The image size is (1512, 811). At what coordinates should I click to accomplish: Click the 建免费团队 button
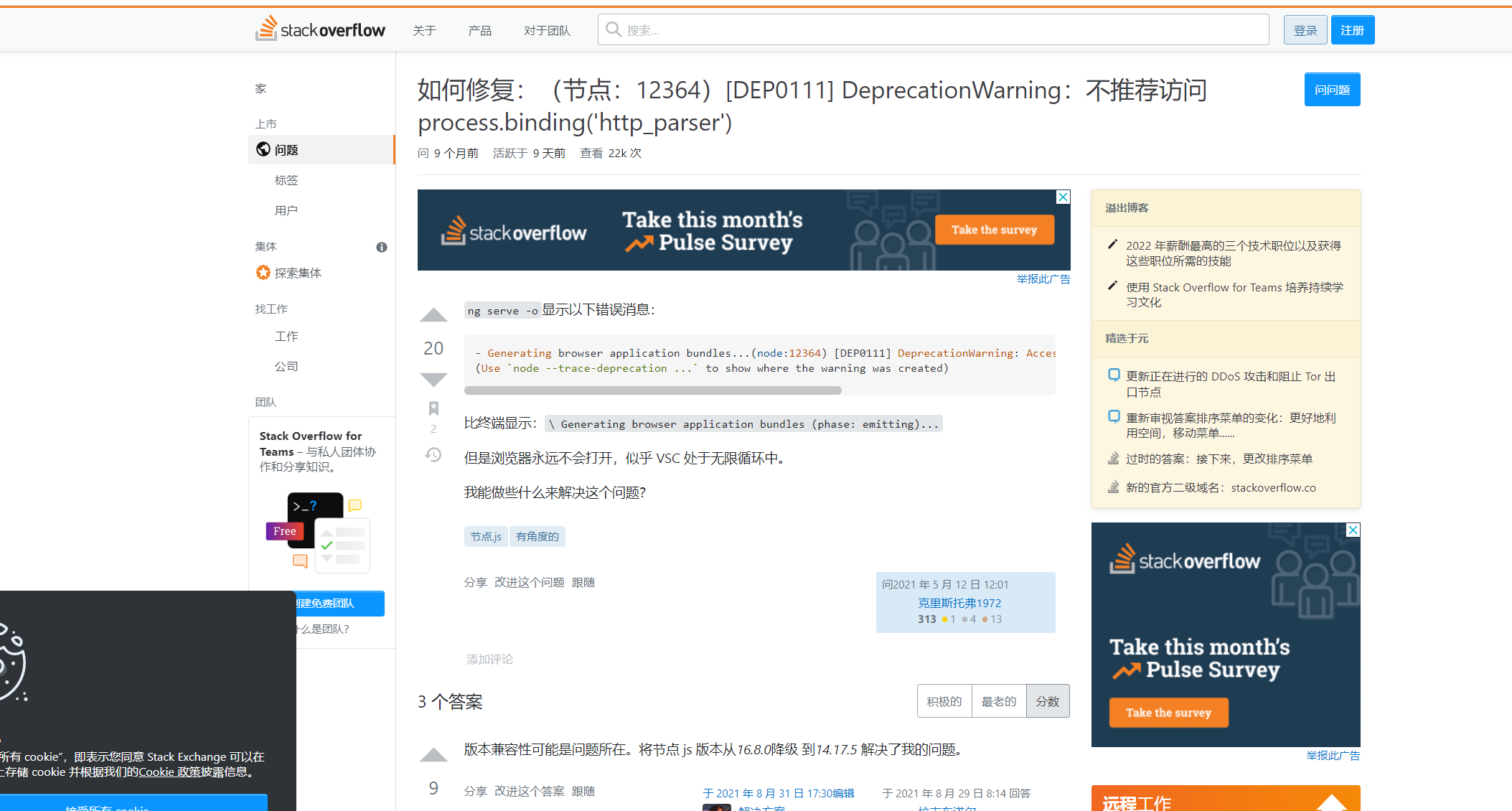pos(340,604)
